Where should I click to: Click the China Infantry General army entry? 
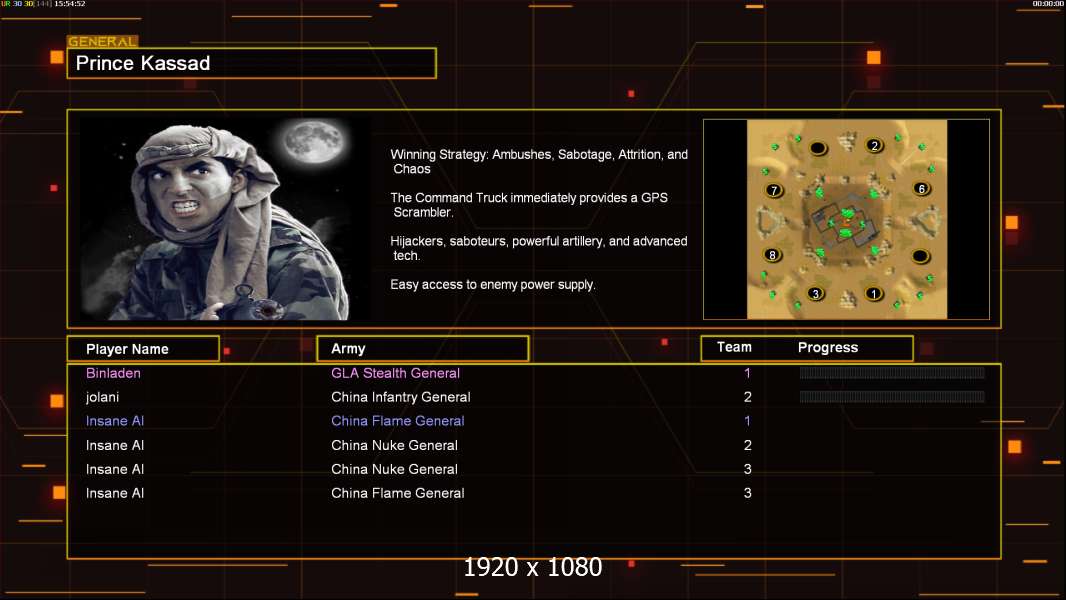400,397
